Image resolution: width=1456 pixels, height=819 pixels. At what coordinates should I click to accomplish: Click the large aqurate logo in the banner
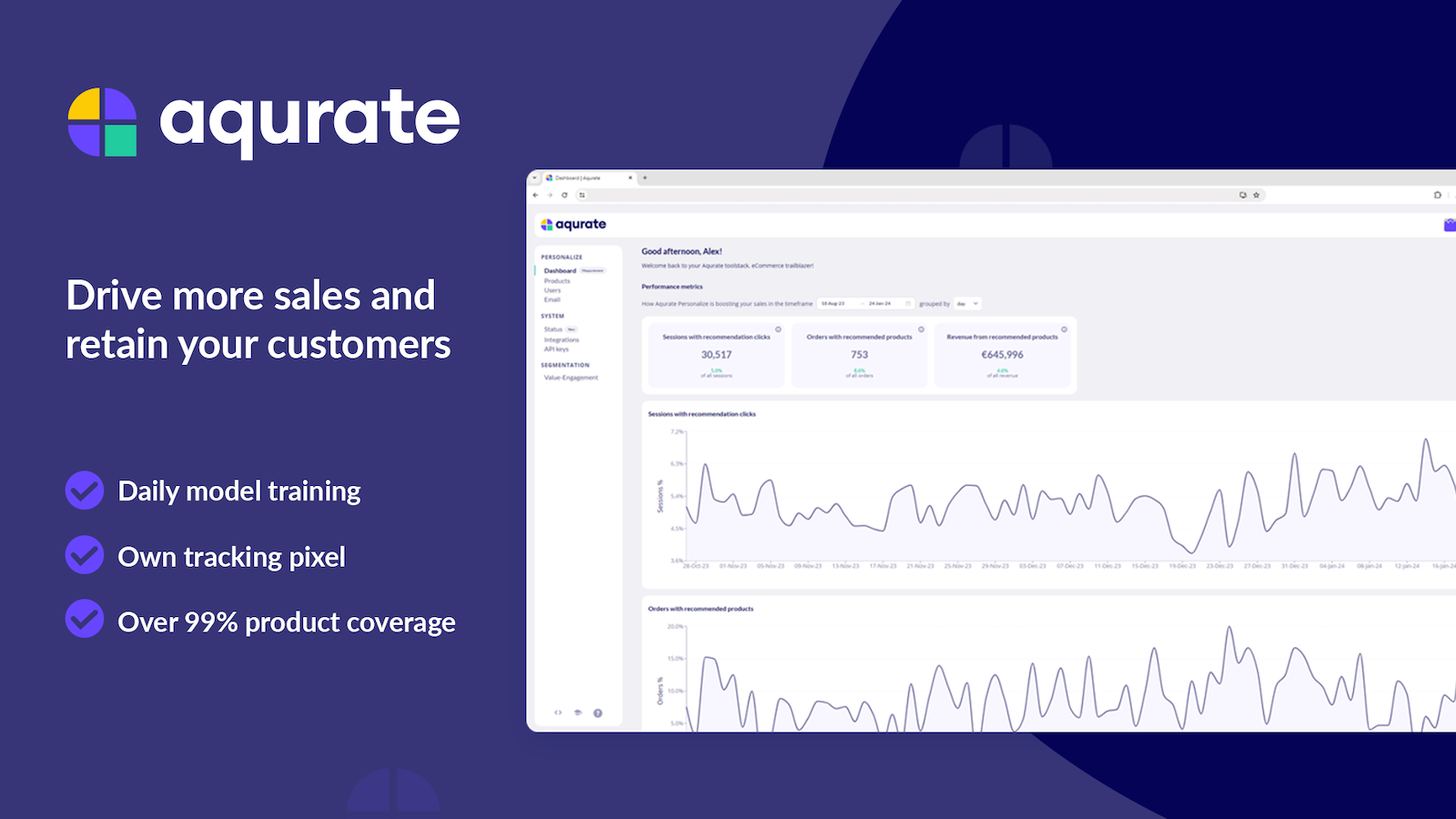pos(264,122)
